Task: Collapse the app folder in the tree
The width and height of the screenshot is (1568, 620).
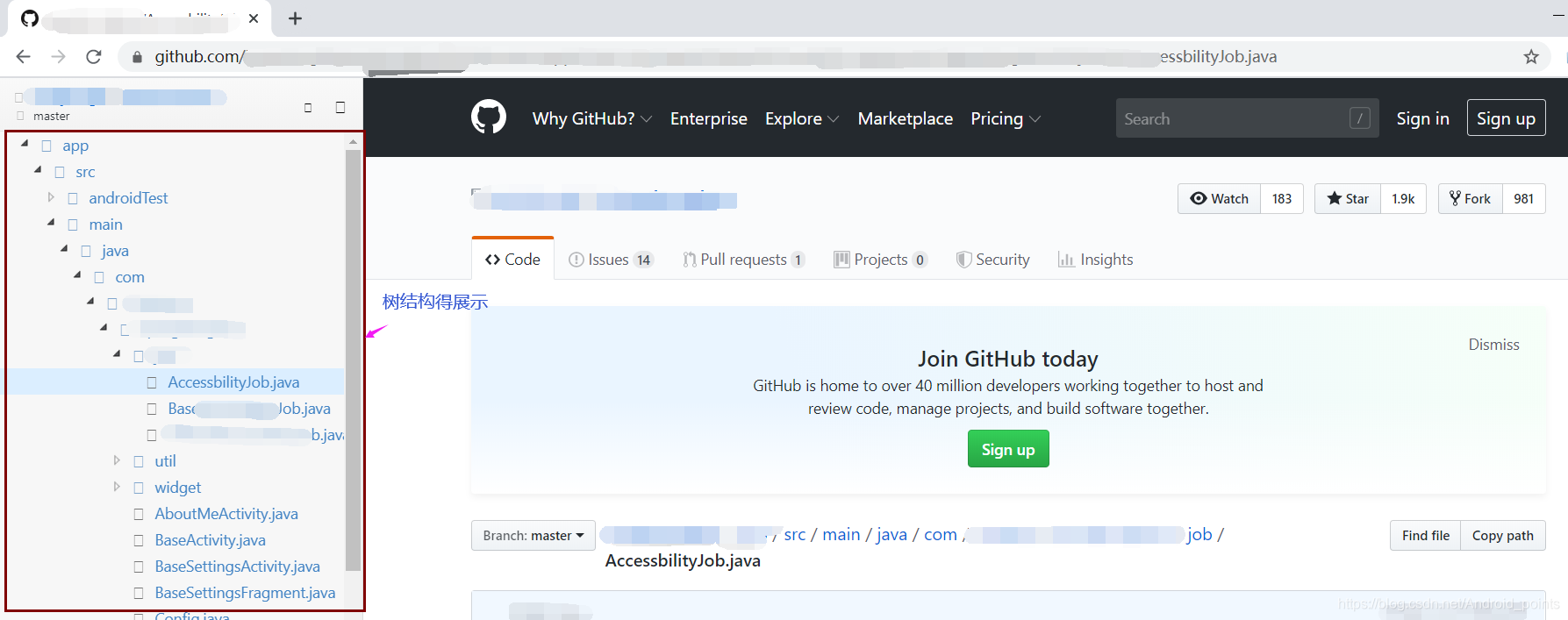Action: click(25, 143)
